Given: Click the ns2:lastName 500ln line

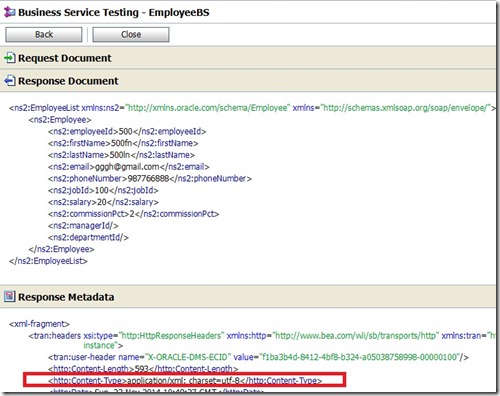Looking at the screenshot, I should (x=121, y=155).
